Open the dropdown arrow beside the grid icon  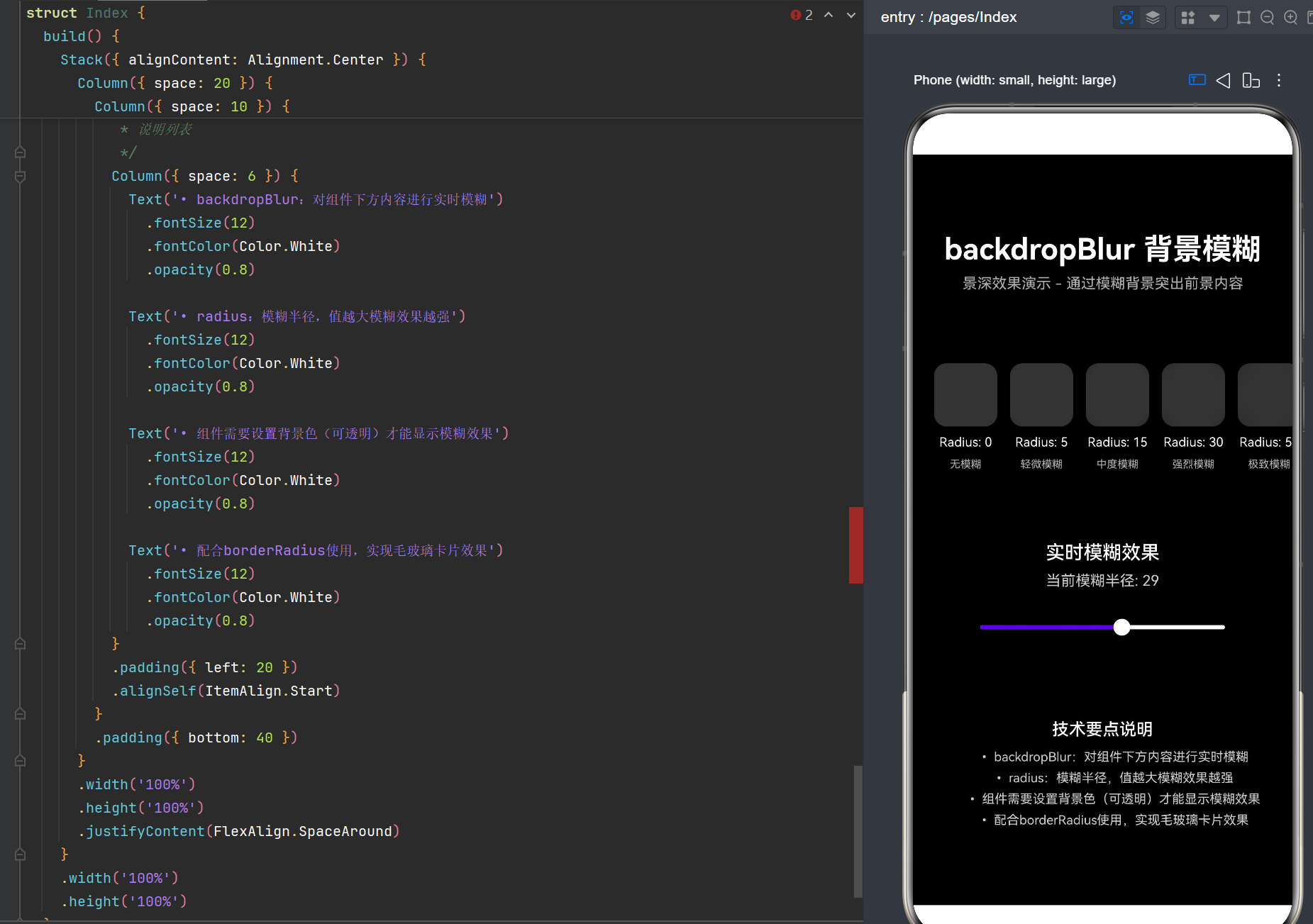pos(1214,18)
